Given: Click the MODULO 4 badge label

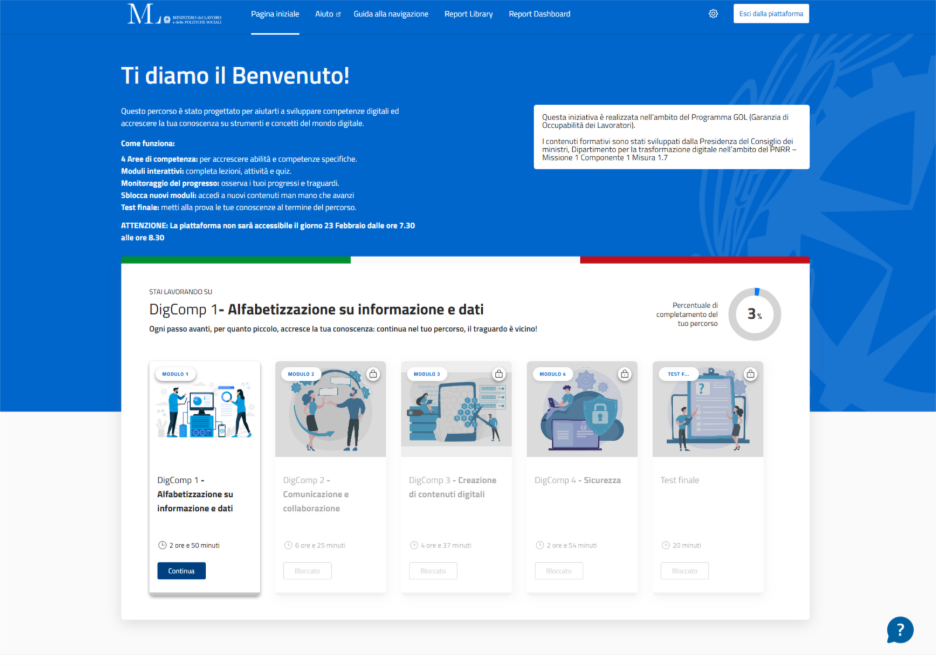Looking at the screenshot, I should (553, 374).
